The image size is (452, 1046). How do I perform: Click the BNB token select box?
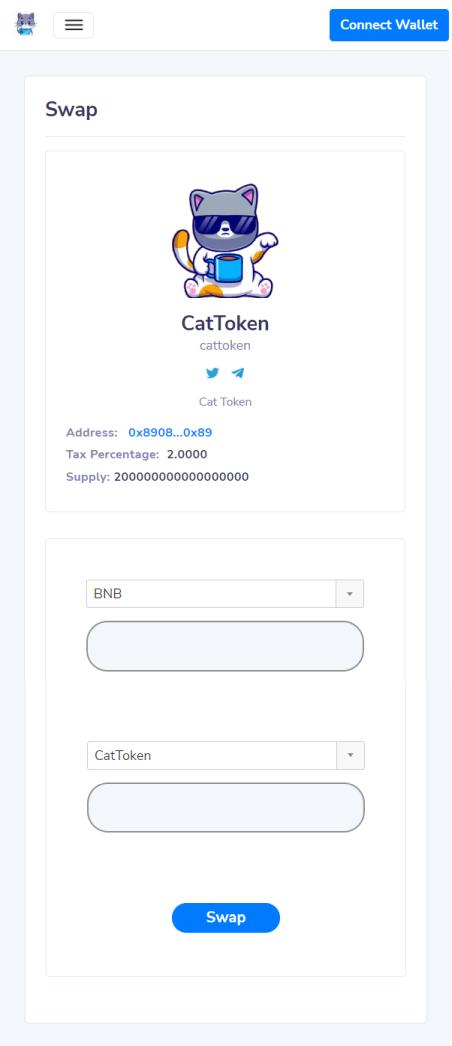[211, 594]
